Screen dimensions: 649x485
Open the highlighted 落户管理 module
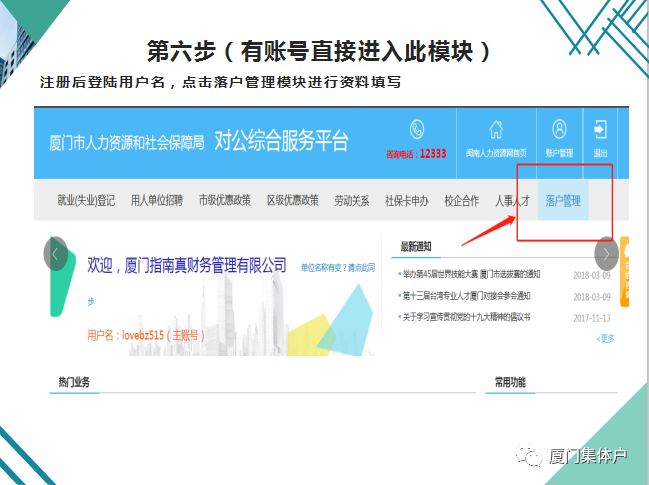click(x=563, y=201)
